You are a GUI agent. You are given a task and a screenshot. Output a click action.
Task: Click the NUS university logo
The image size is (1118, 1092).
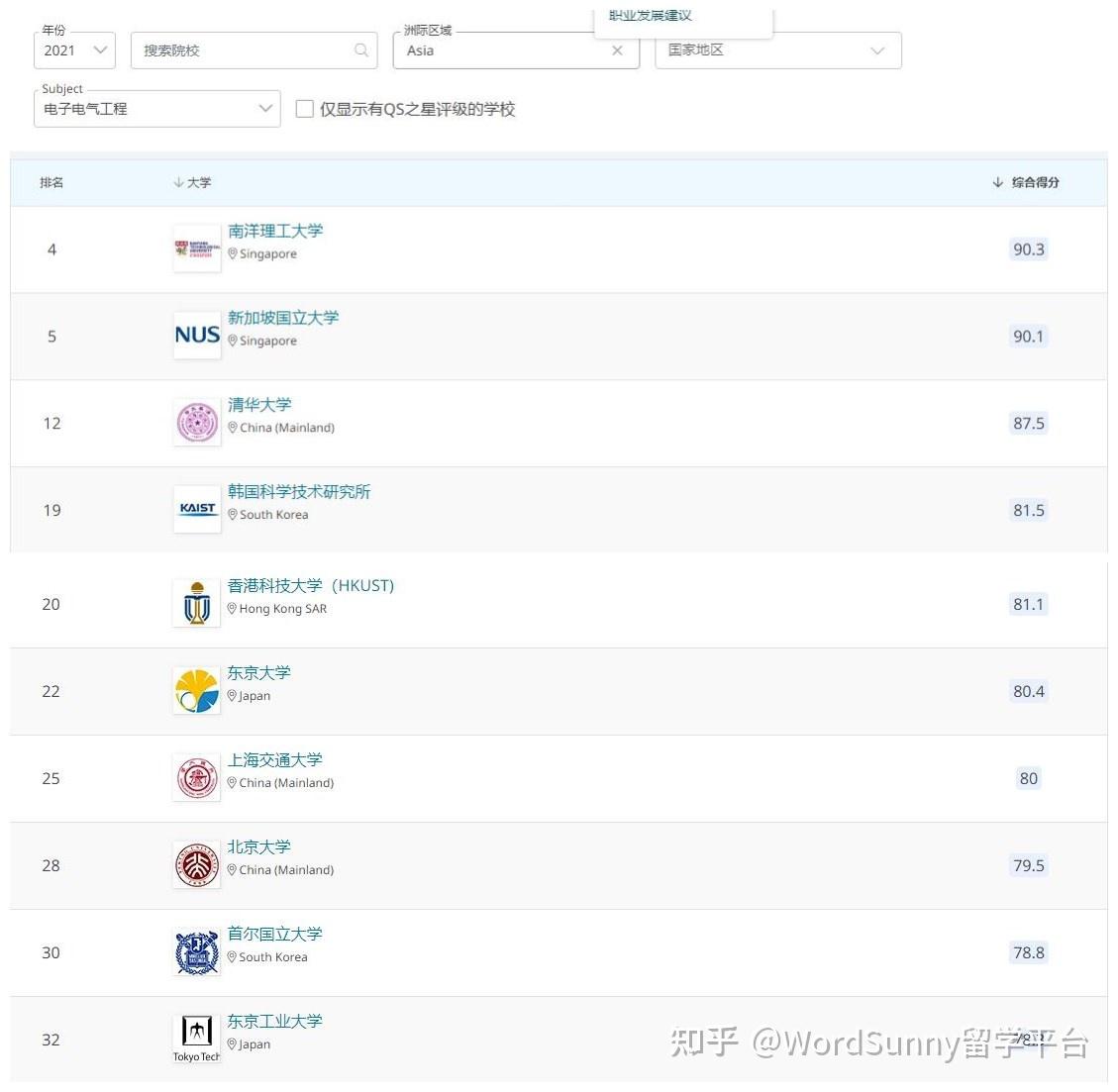click(197, 335)
